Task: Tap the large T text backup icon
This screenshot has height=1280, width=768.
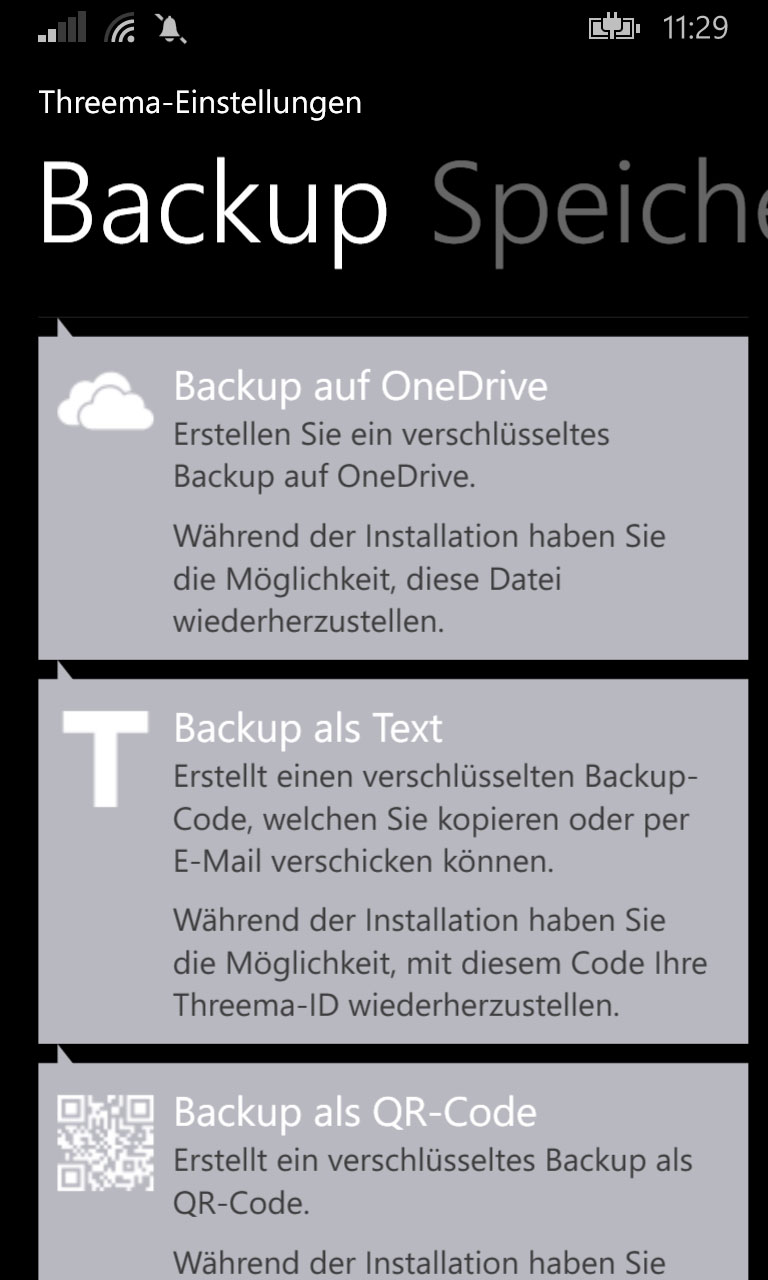Action: [x=105, y=759]
